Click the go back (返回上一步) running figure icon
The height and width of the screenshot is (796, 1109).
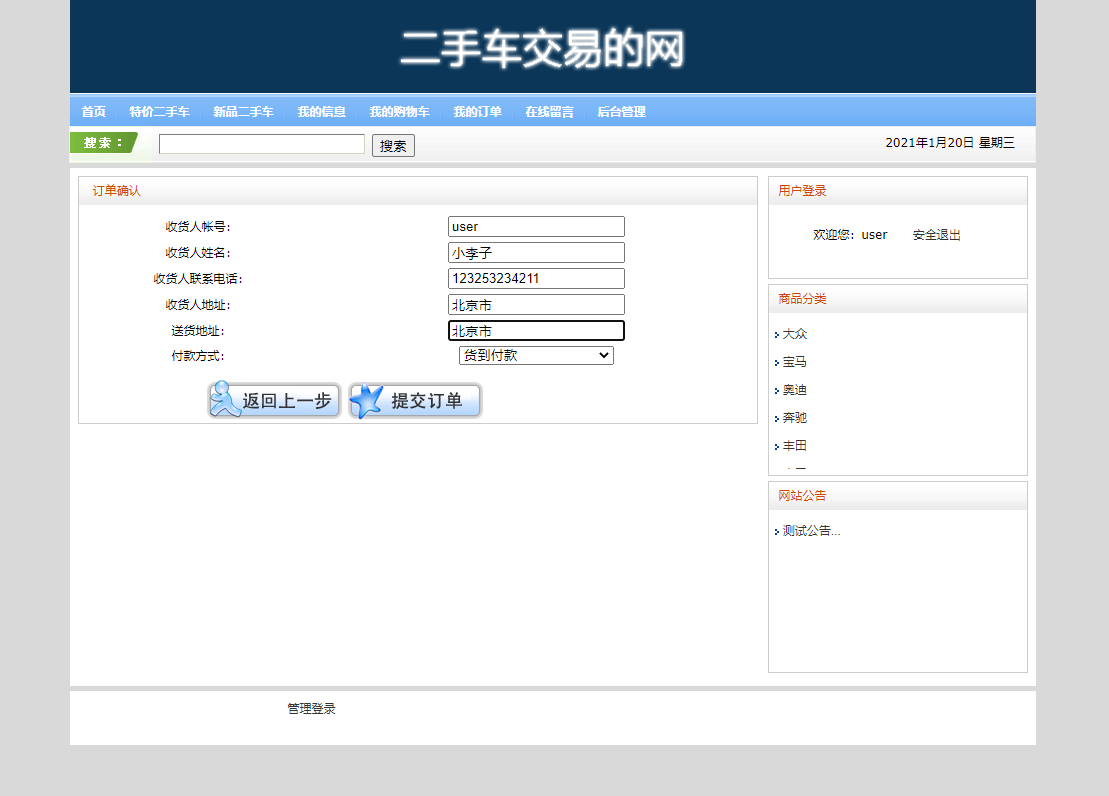[224, 400]
